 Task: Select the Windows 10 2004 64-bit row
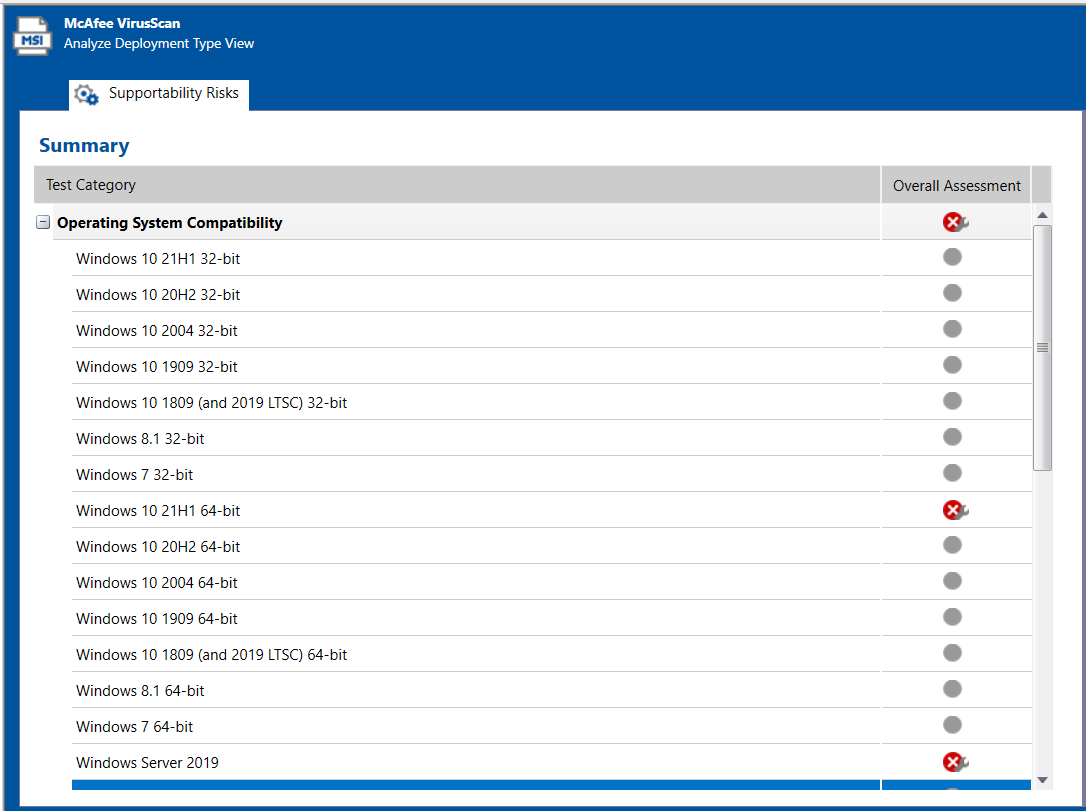pyautogui.click(x=551, y=582)
